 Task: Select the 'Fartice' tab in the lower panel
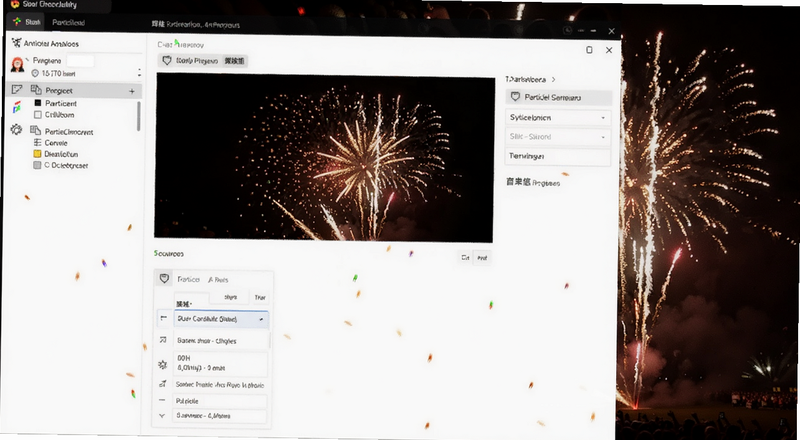coord(188,279)
